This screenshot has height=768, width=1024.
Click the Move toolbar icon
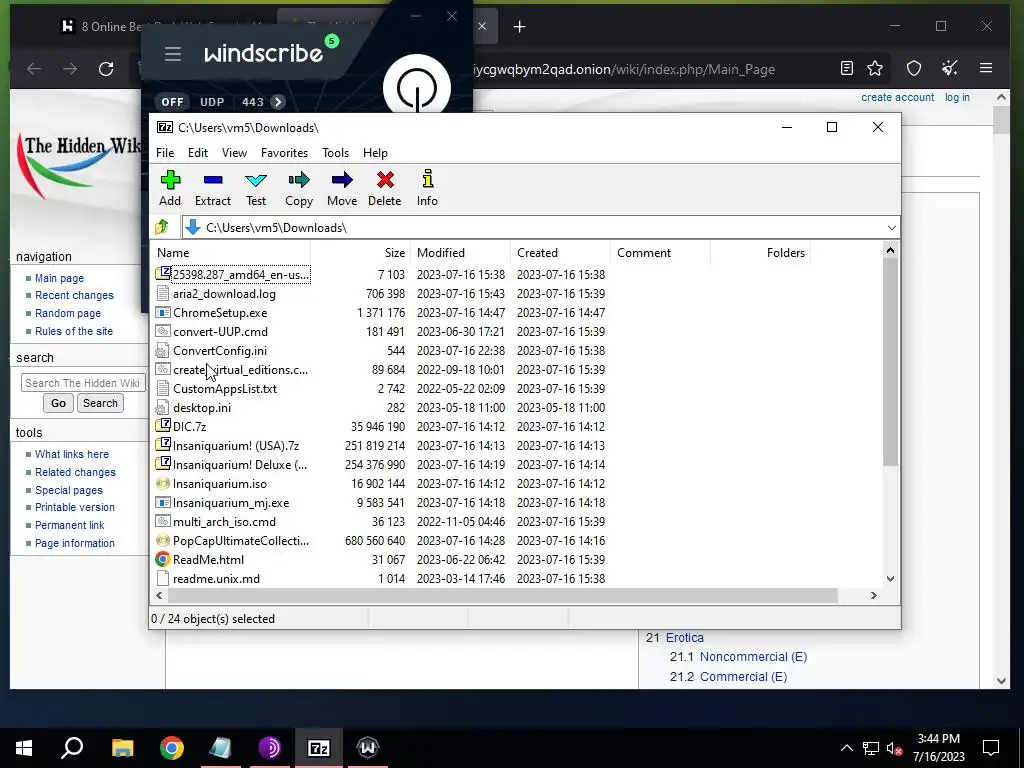pos(342,188)
